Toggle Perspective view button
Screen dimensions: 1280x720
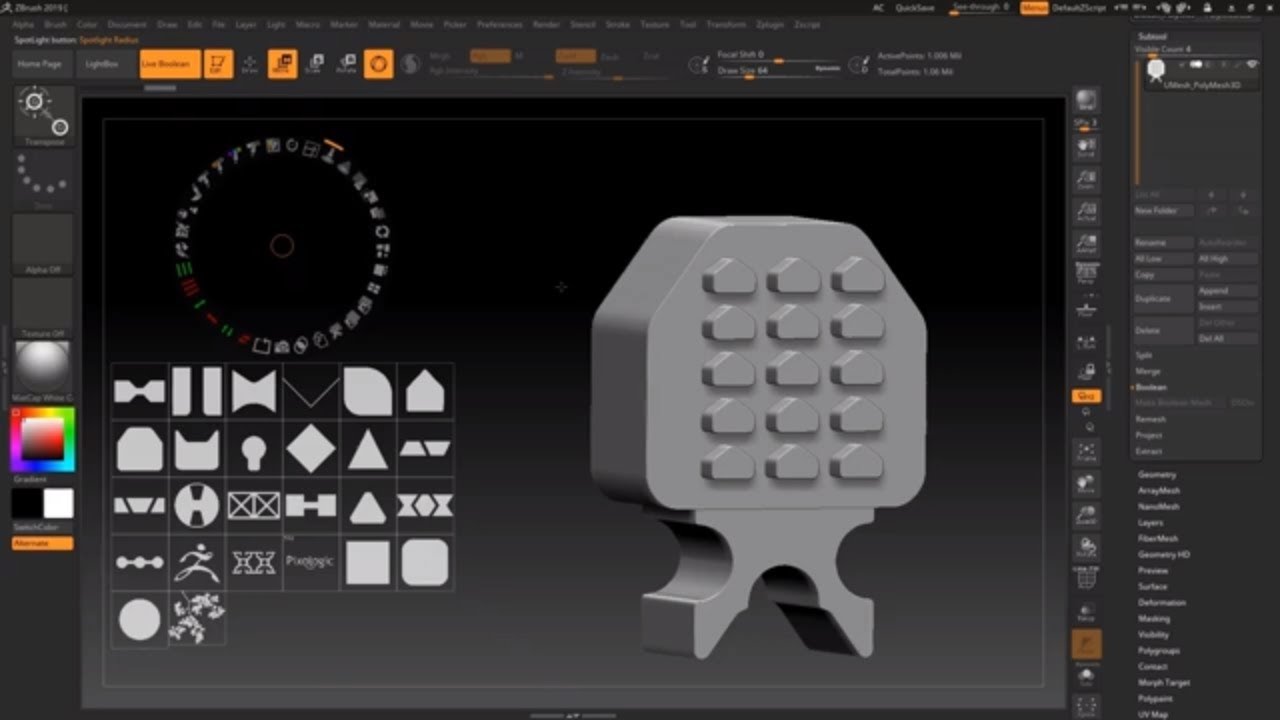pos(1086,274)
